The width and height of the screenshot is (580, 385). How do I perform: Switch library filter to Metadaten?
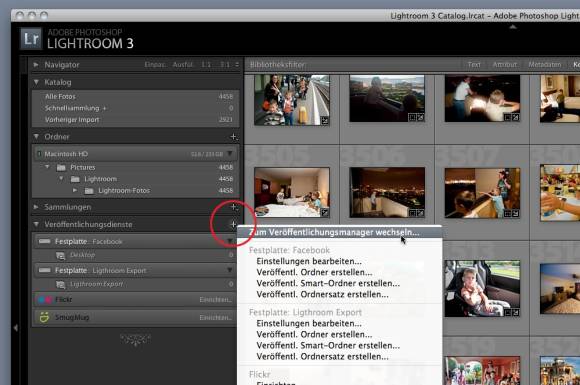click(544, 65)
